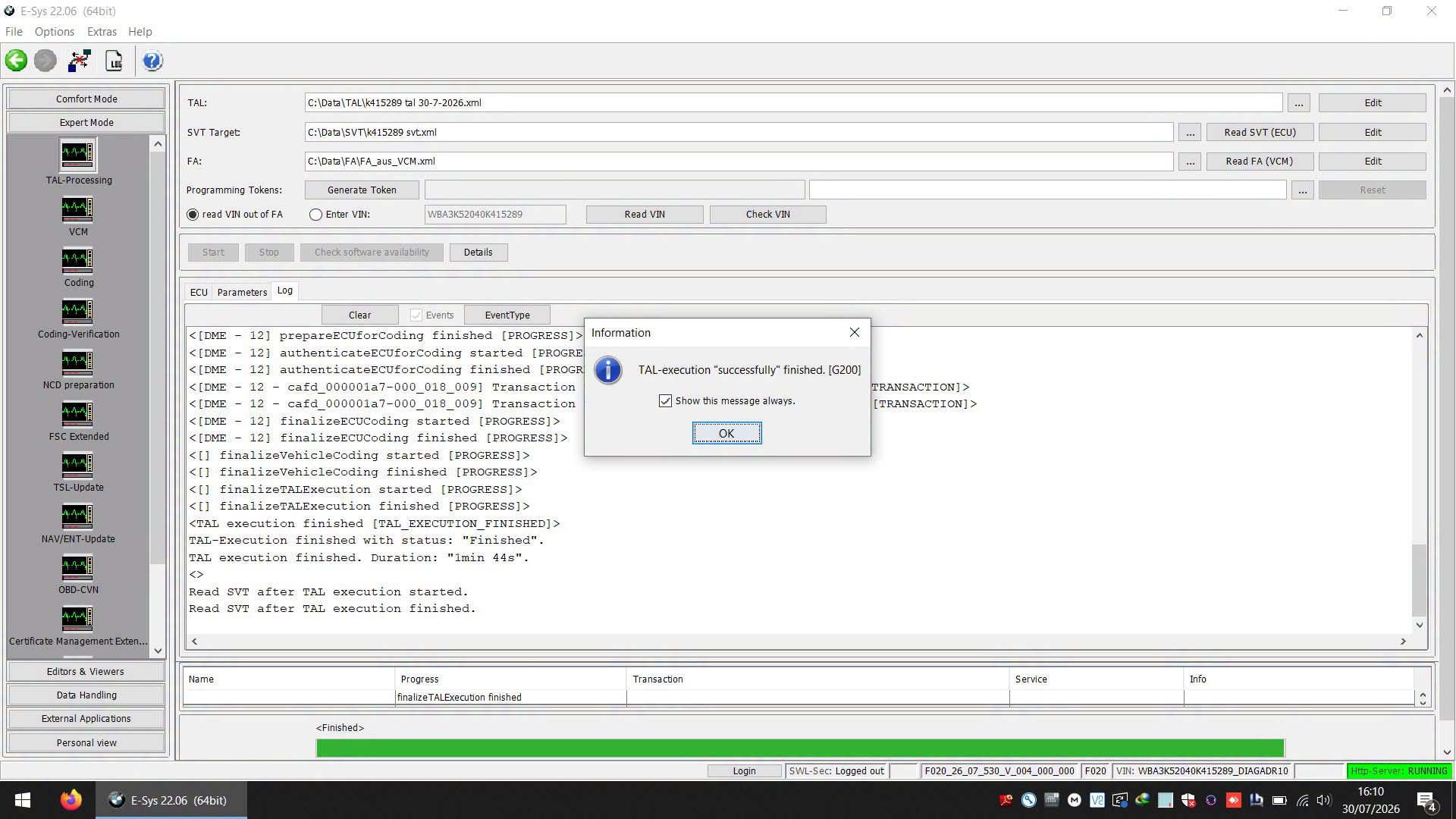Expand the Comfort Mode section
The width and height of the screenshot is (1456, 819).
86,99
